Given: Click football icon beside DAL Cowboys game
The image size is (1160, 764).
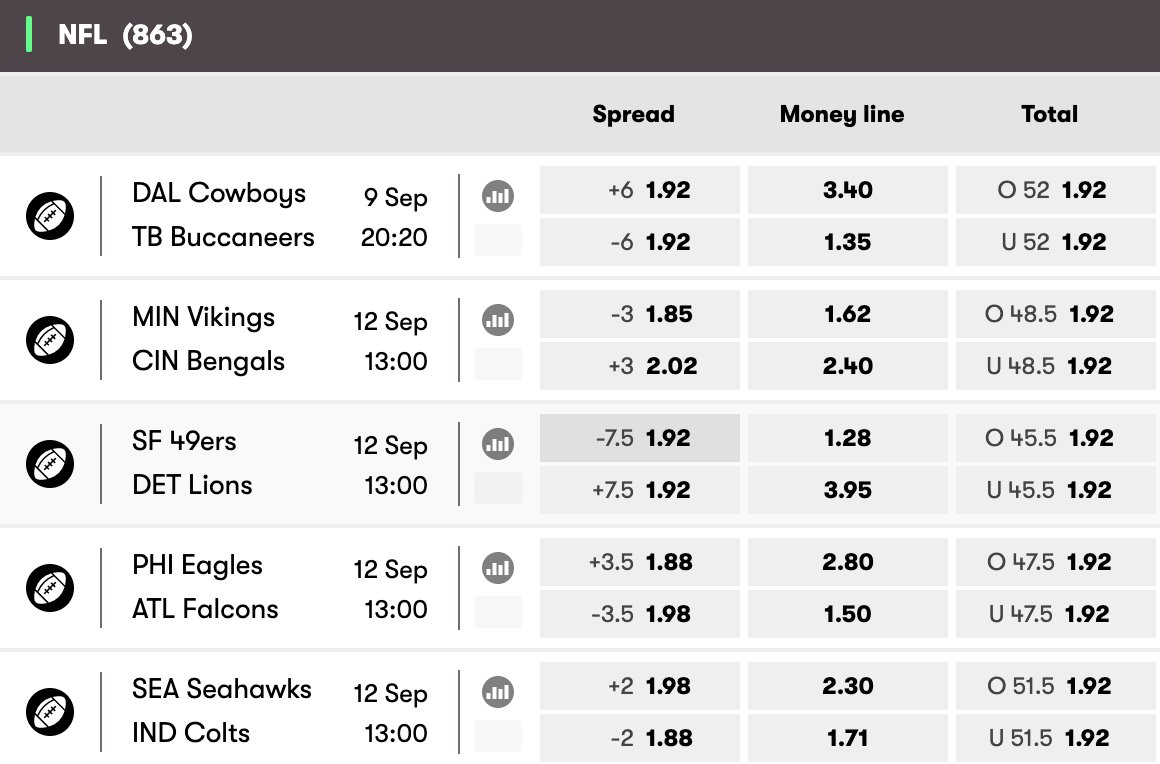Looking at the screenshot, I should tap(50, 216).
